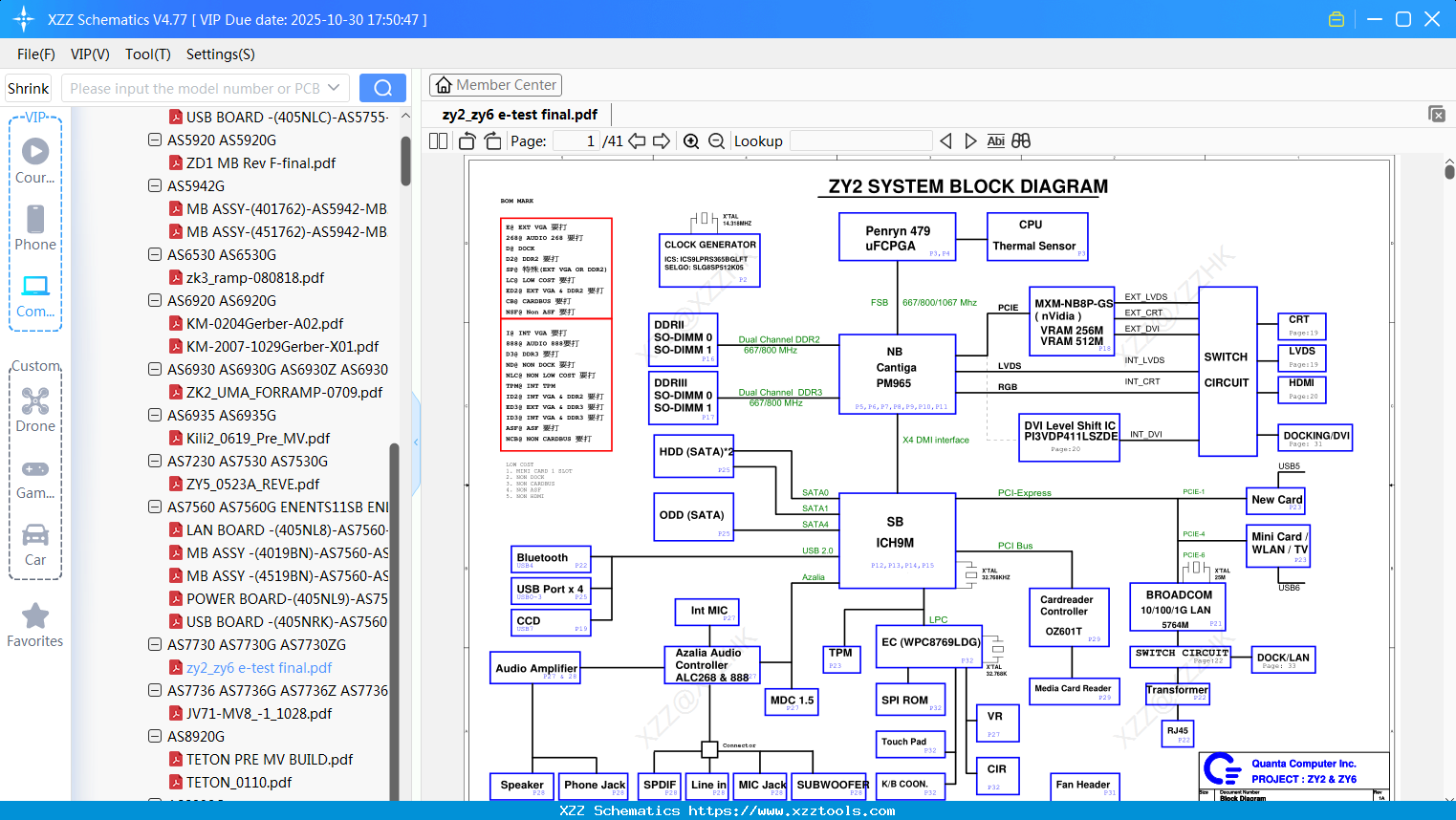Viewport: 1456px width, 820px height.
Task: Select the zy2_zy6 e-test final.pdf tab
Action: point(520,115)
